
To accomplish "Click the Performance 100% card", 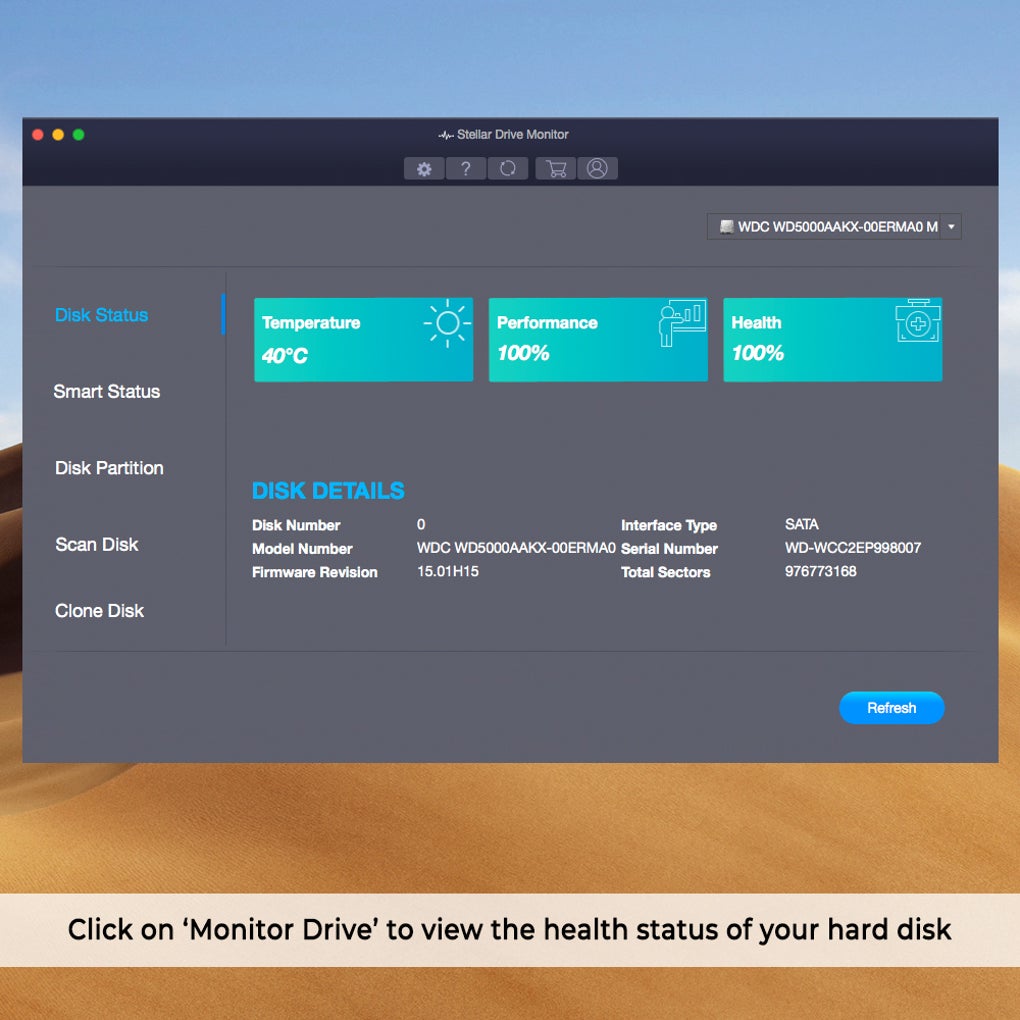I will (x=598, y=340).
